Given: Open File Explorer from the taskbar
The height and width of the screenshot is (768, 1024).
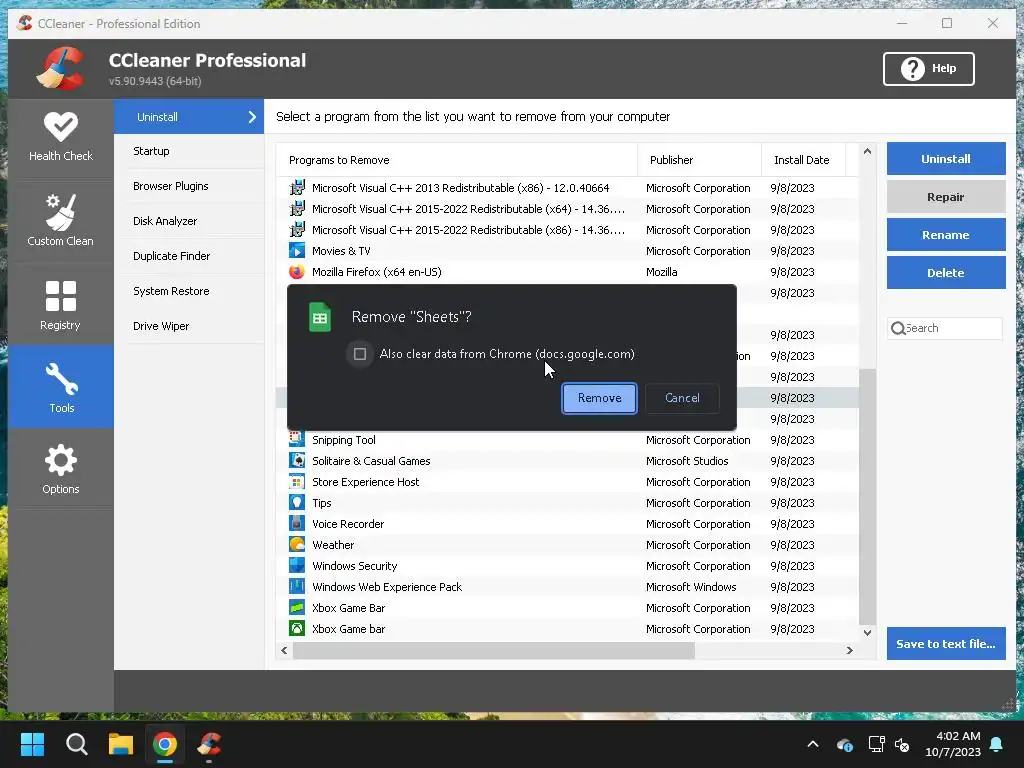Looking at the screenshot, I should (121, 744).
